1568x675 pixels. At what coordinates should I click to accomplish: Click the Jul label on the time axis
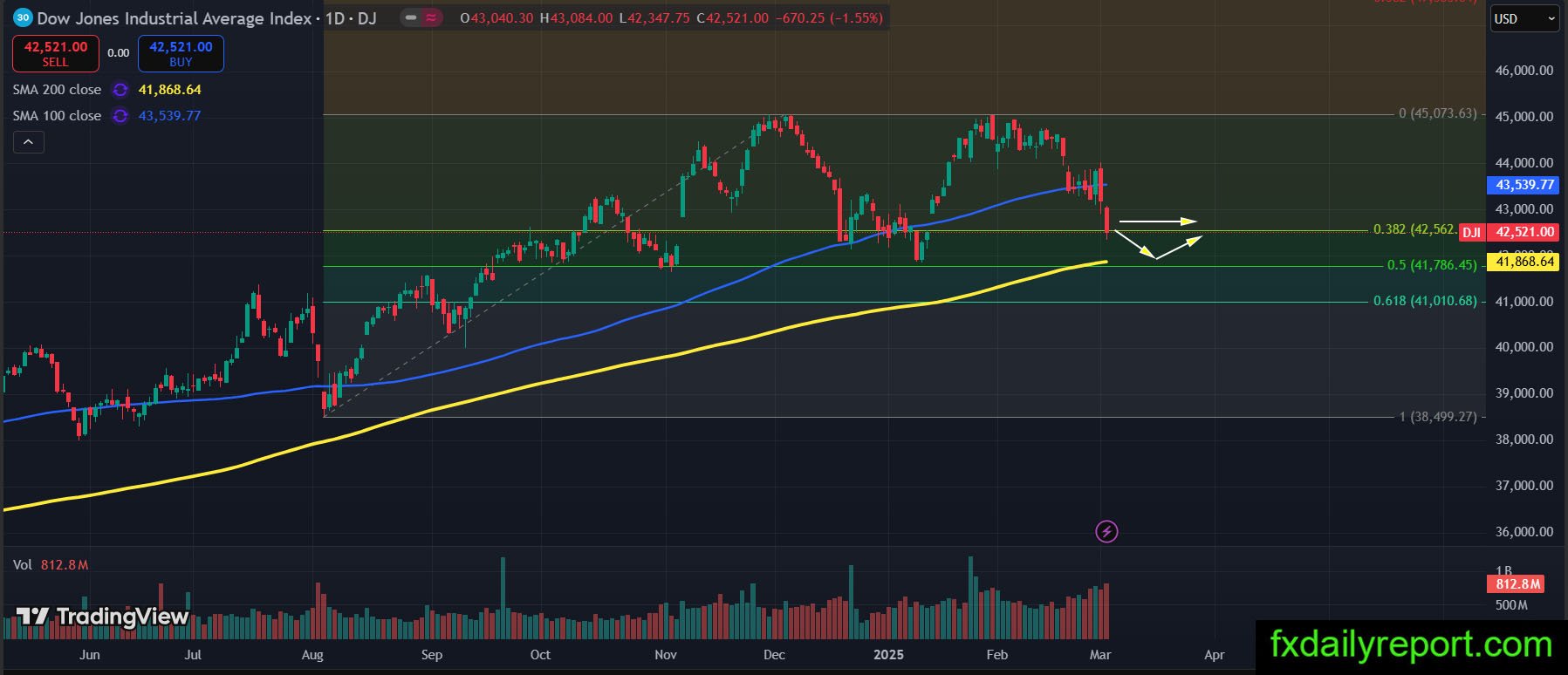(x=193, y=655)
